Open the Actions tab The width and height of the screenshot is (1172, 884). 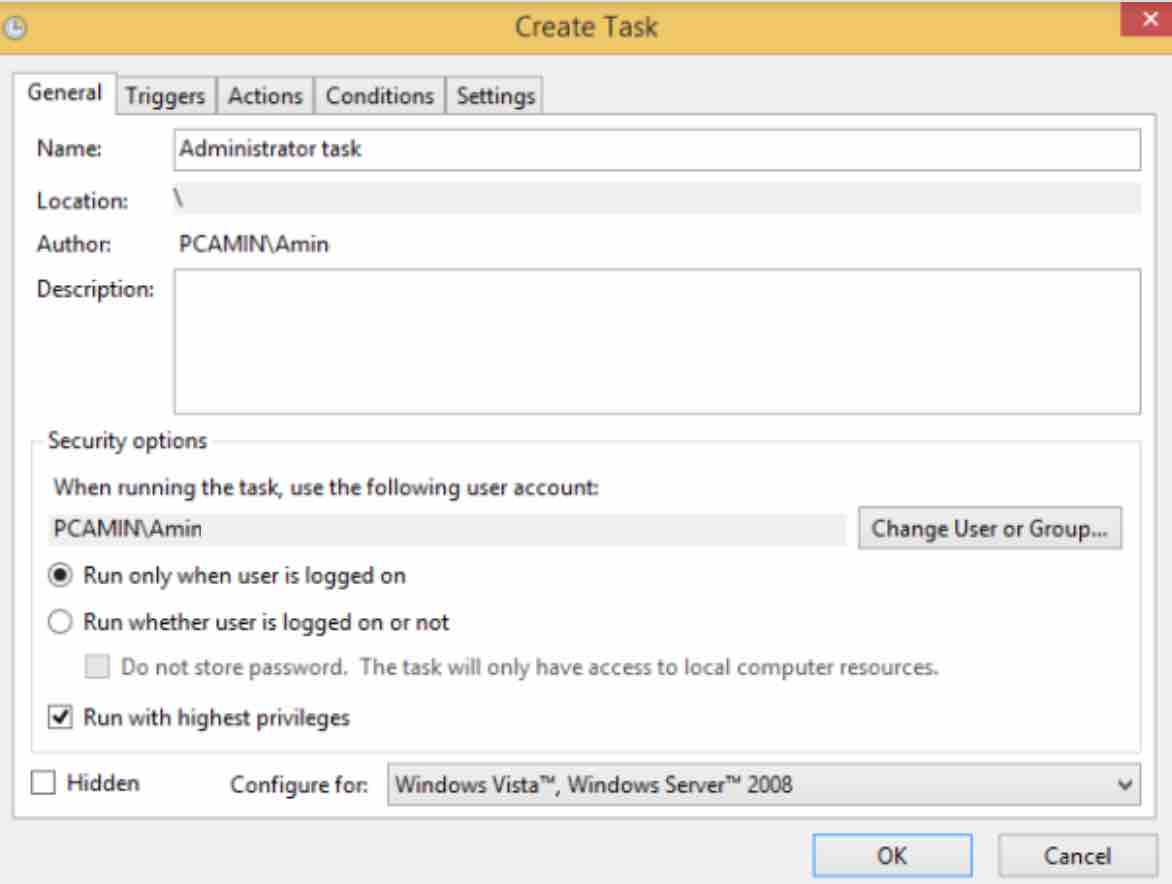tap(265, 96)
